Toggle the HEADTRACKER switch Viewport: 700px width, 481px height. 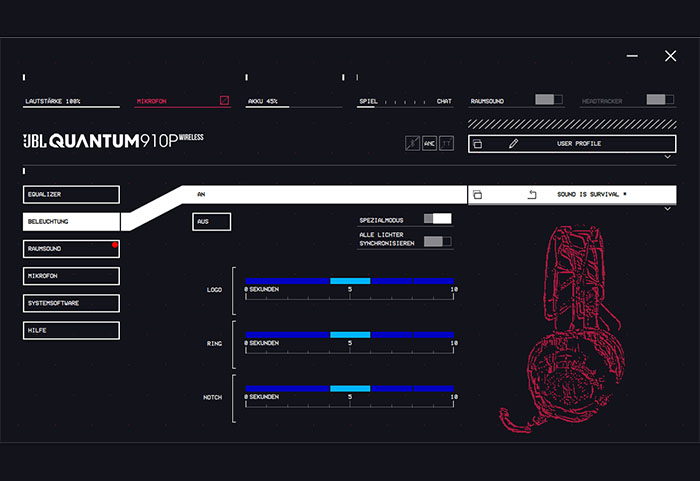[660, 100]
